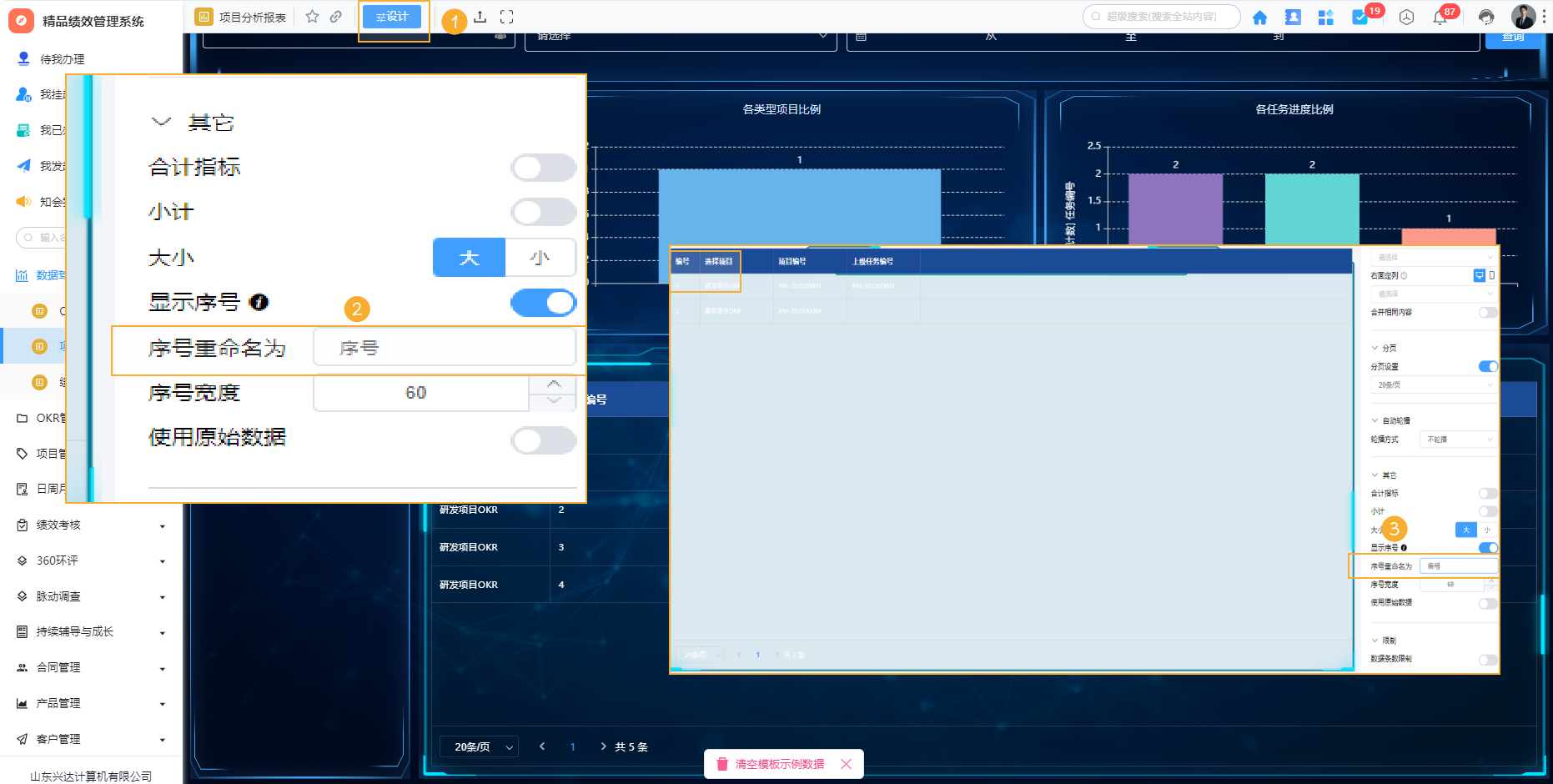Image resolution: width=1553 pixels, height=784 pixels.
Task: Open the task checklist icon with badge 19
Action: point(1360,18)
